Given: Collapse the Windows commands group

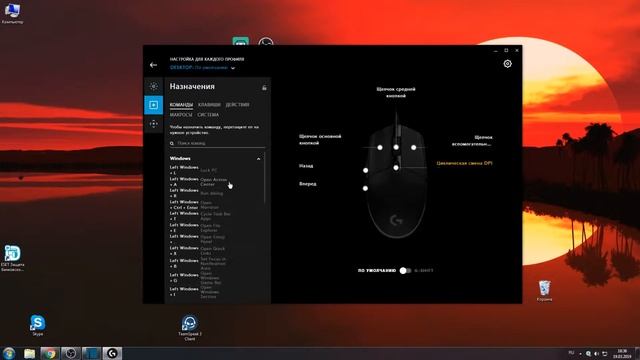Looking at the screenshot, I should coord(258,159).
